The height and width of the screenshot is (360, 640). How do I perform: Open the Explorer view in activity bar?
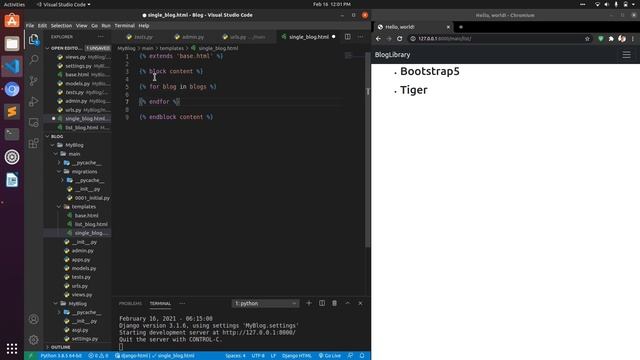click(33, 39)
